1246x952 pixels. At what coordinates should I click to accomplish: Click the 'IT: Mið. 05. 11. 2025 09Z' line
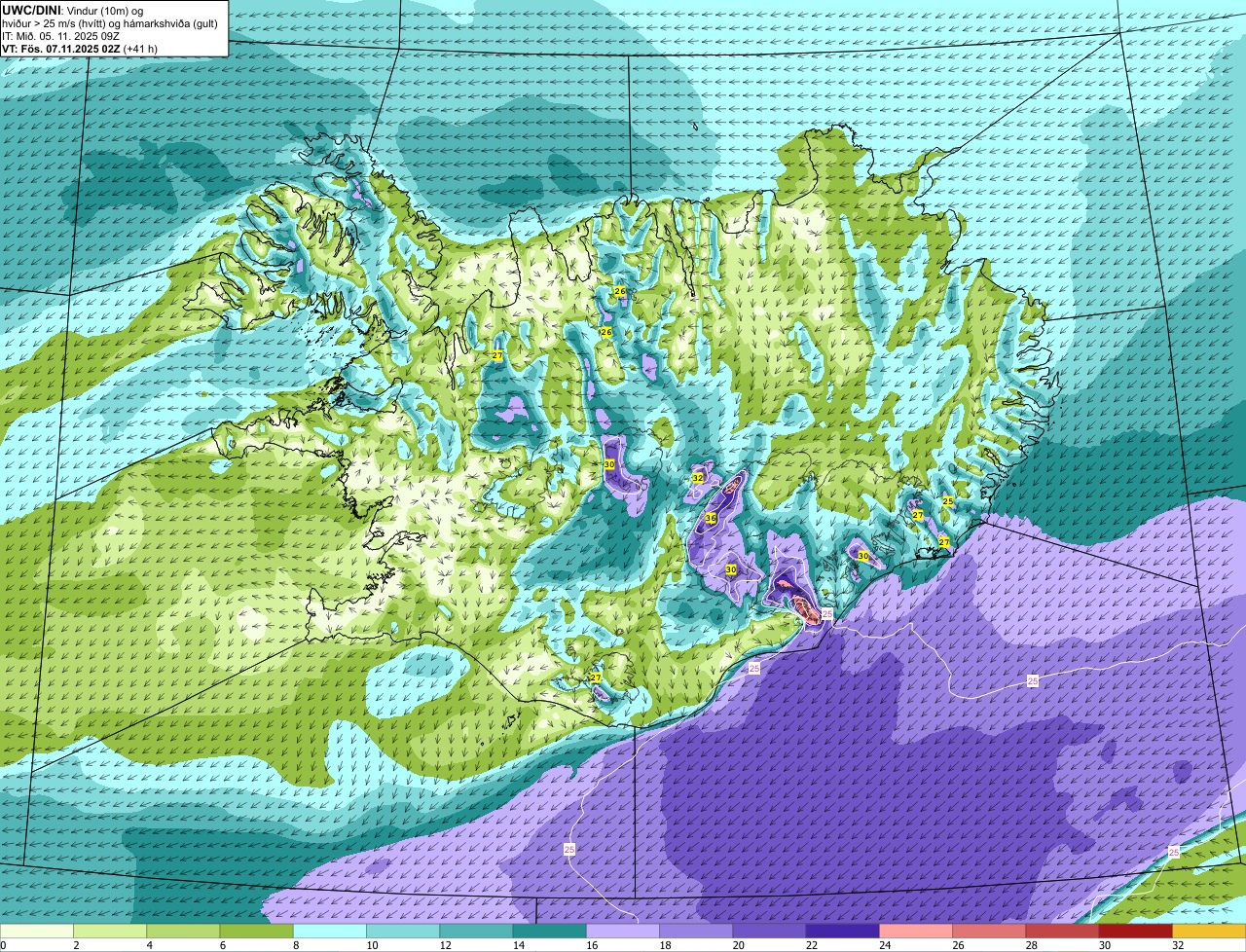point(61,36)
